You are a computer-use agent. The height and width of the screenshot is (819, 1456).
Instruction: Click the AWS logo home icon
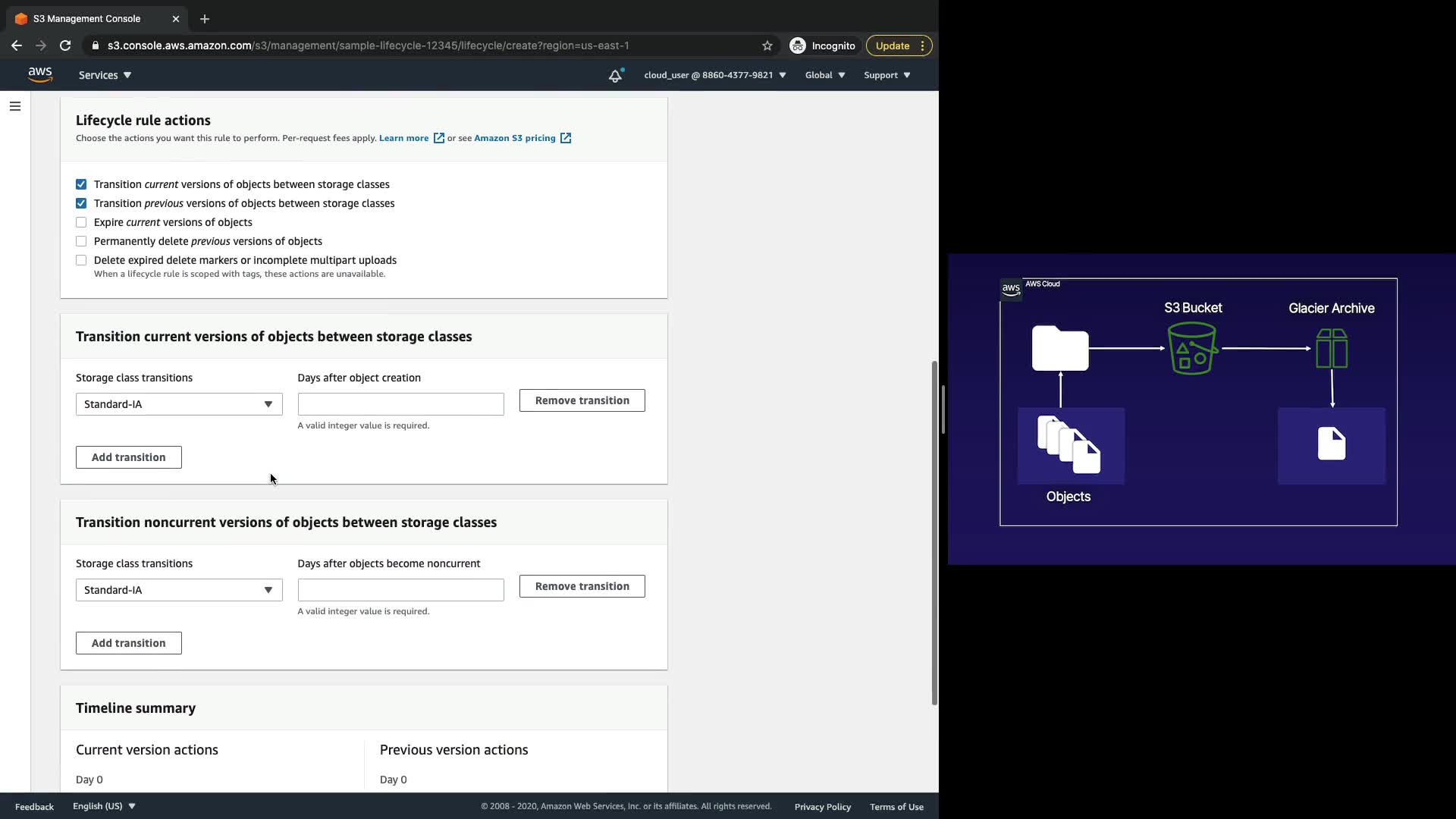(40, 74)
